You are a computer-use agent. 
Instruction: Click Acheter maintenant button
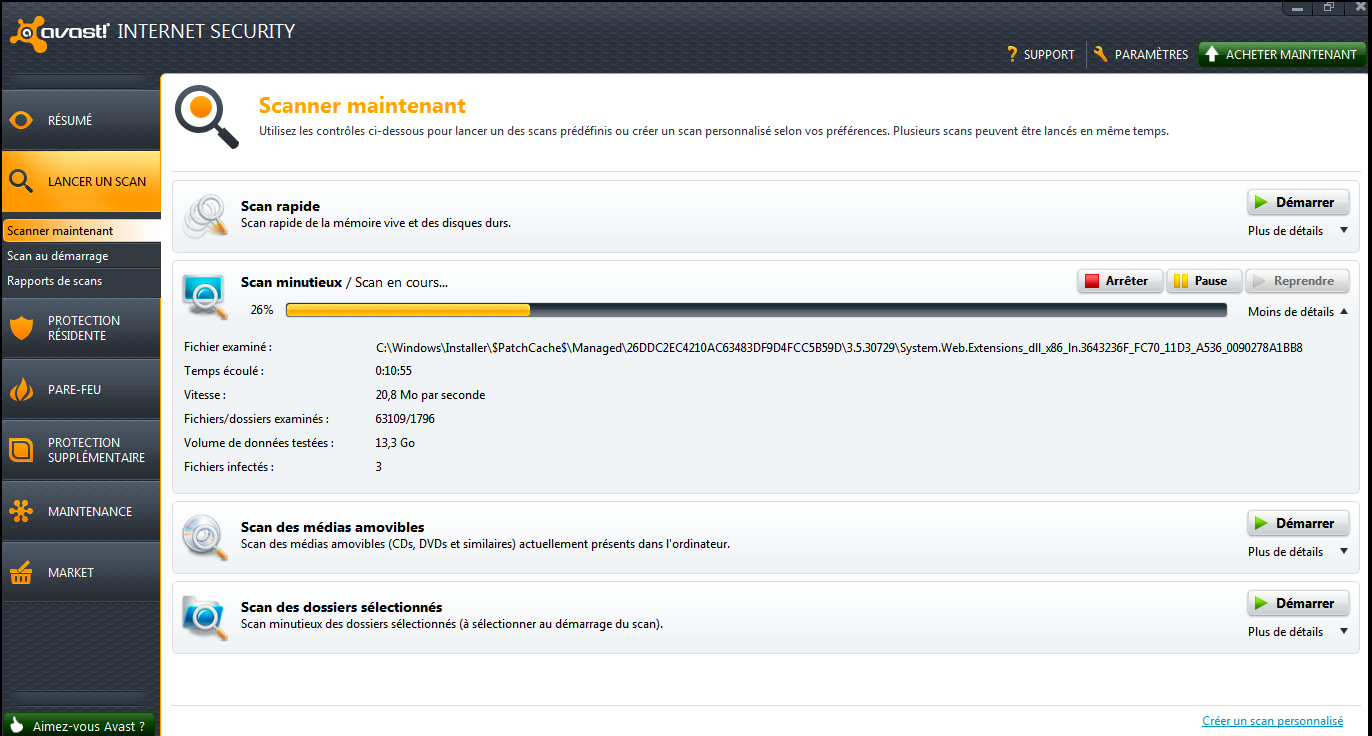click(x=1282, y=54)
